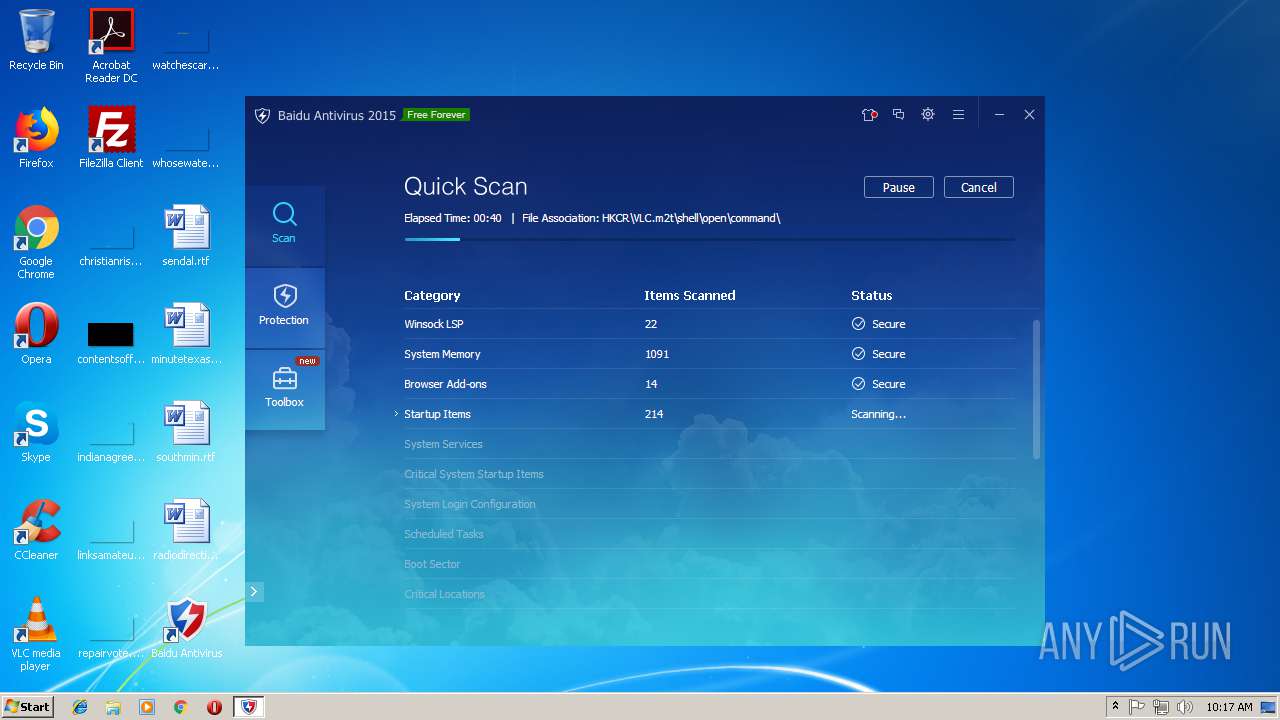Click the Baidu Antivirus shield logo
This screenshot has height=720, width=1280.
pos(263,115)
